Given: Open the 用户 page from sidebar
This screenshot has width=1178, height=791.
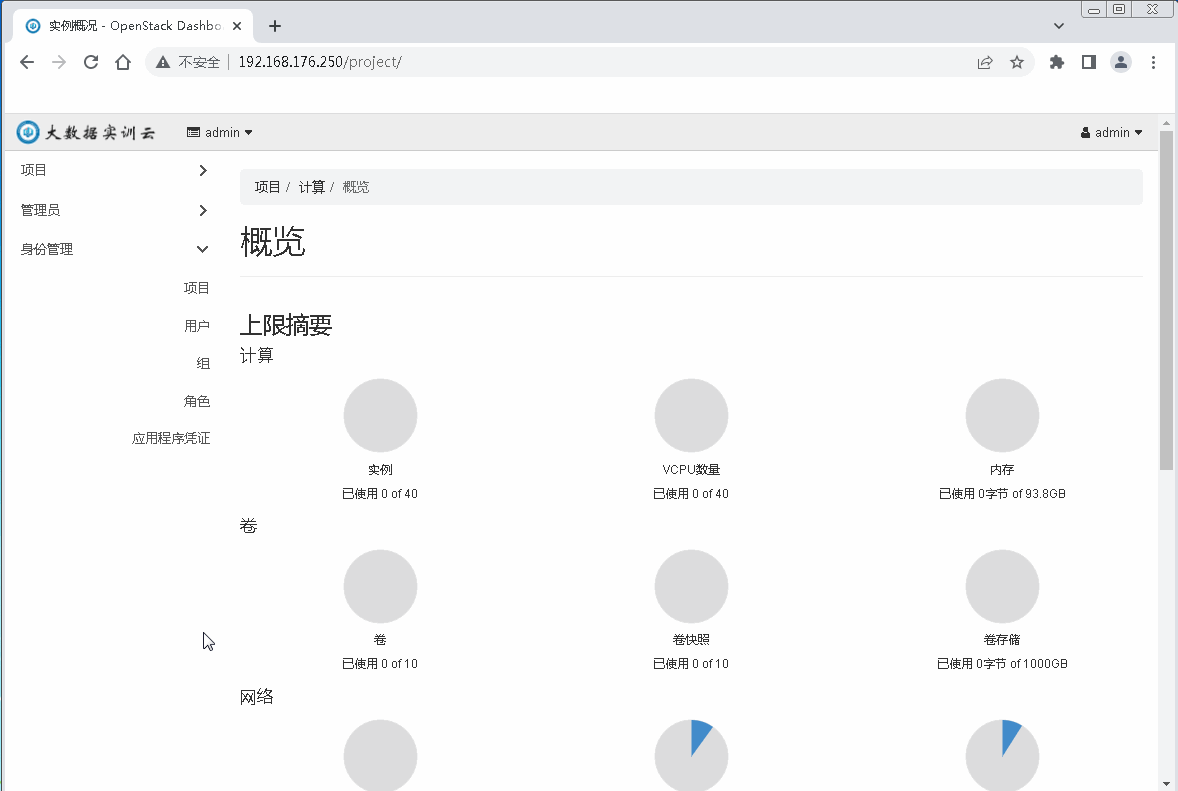Looking at the screenshot, I should [197, 325].
